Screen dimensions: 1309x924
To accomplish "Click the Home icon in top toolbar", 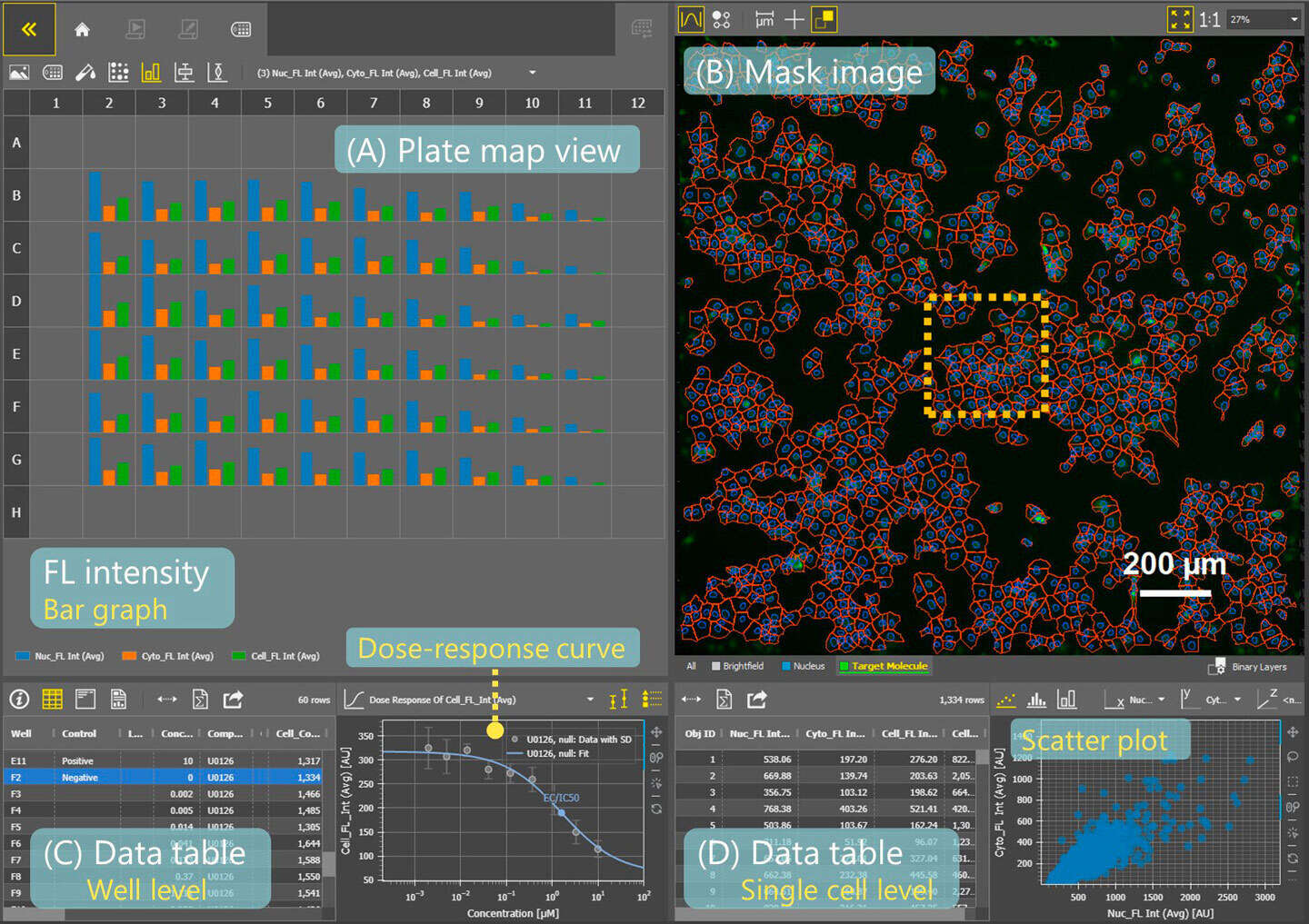I will pos(82,28).
